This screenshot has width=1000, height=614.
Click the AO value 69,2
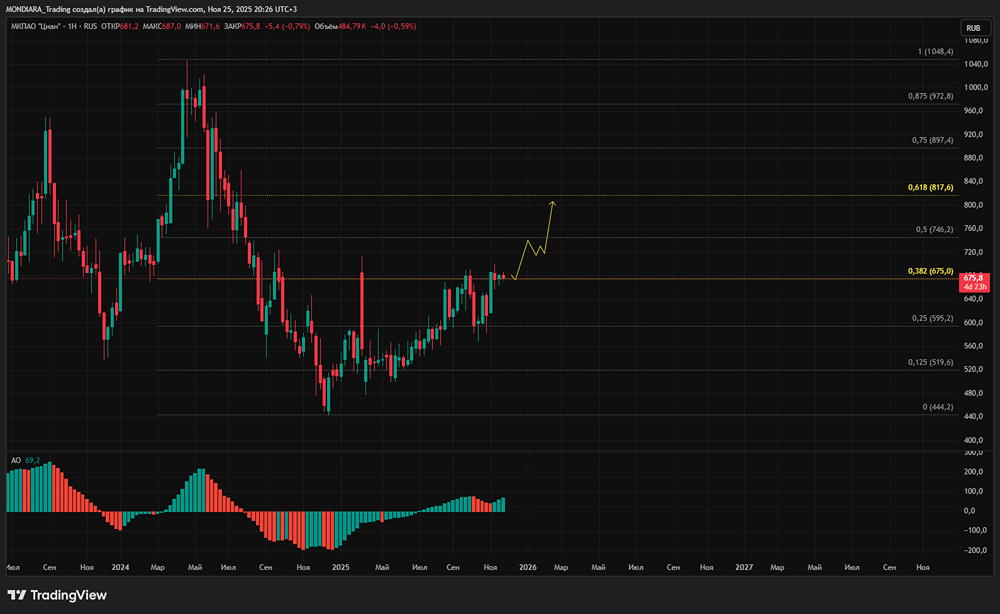(33, 460)
